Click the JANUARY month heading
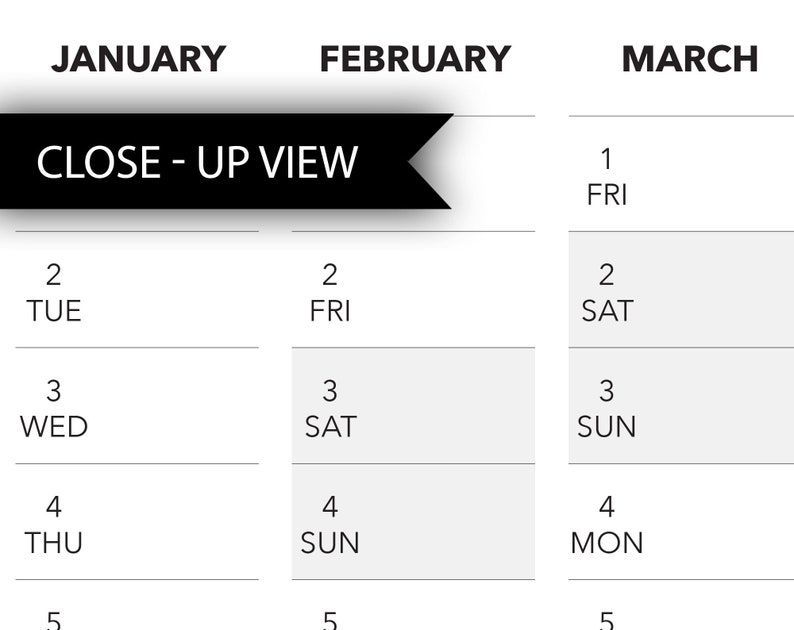This screenshot has width=794, height=630. [x=138, y=59]
